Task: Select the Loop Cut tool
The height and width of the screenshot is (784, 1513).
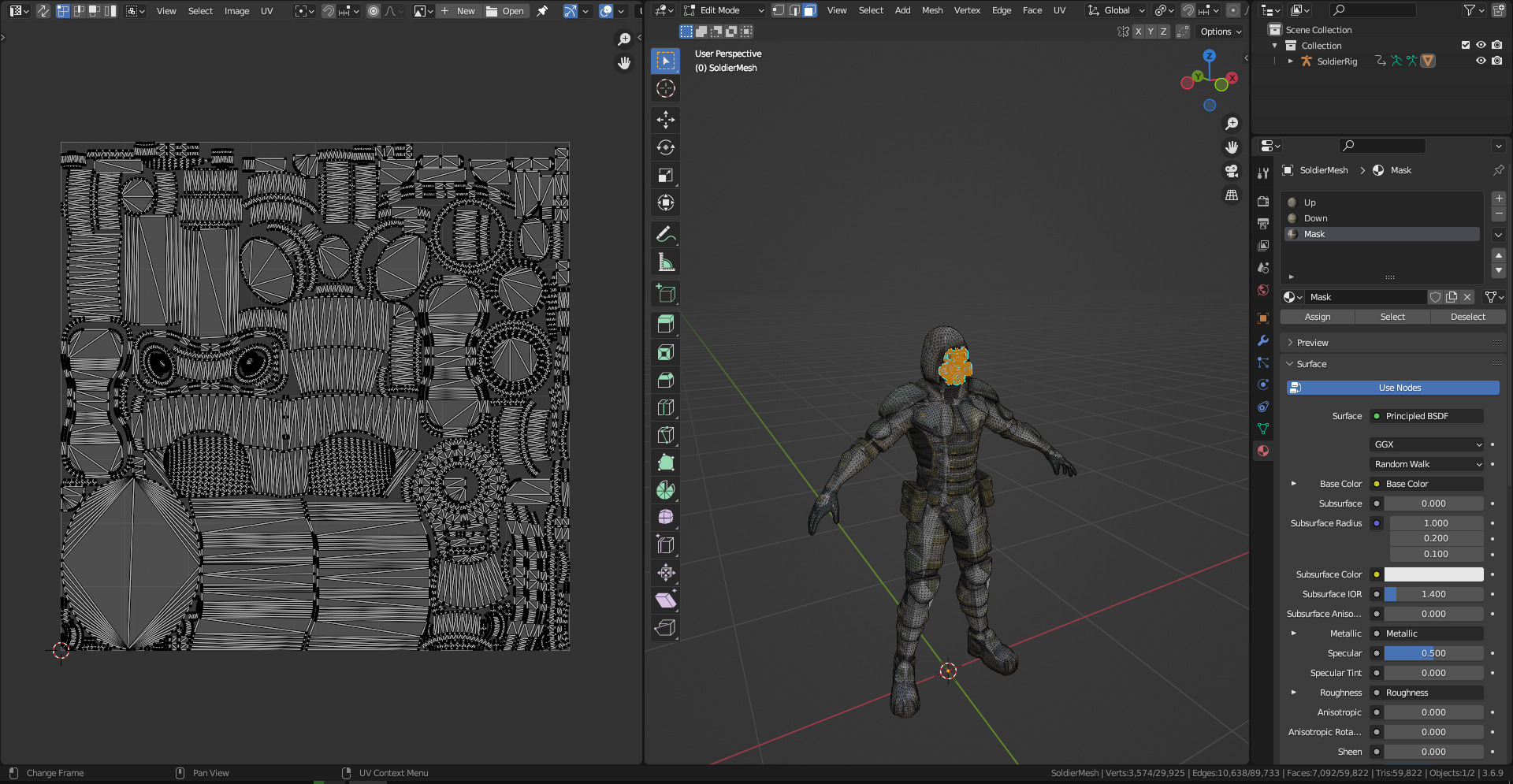Action: pos(666,407)
